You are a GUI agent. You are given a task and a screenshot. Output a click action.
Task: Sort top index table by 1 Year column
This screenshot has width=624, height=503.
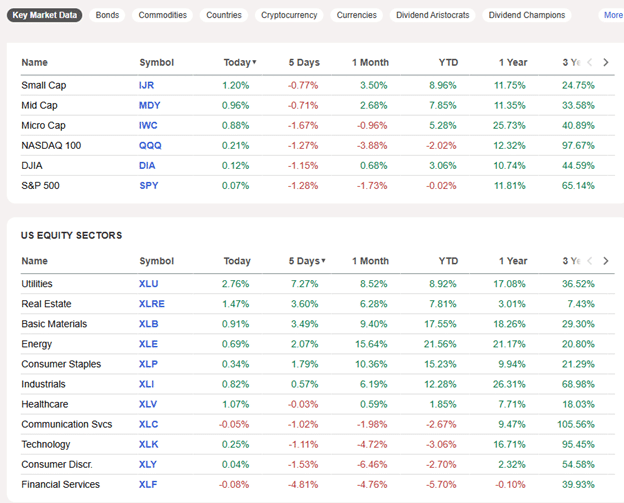513,62
